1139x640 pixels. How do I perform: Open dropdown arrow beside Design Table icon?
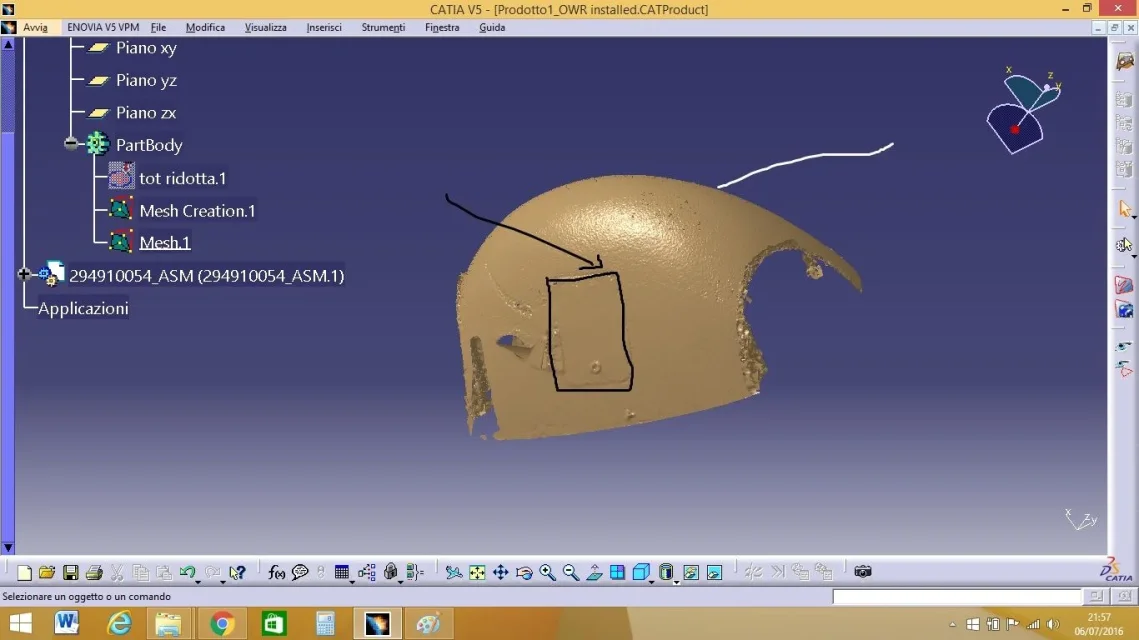click(352, 581)
